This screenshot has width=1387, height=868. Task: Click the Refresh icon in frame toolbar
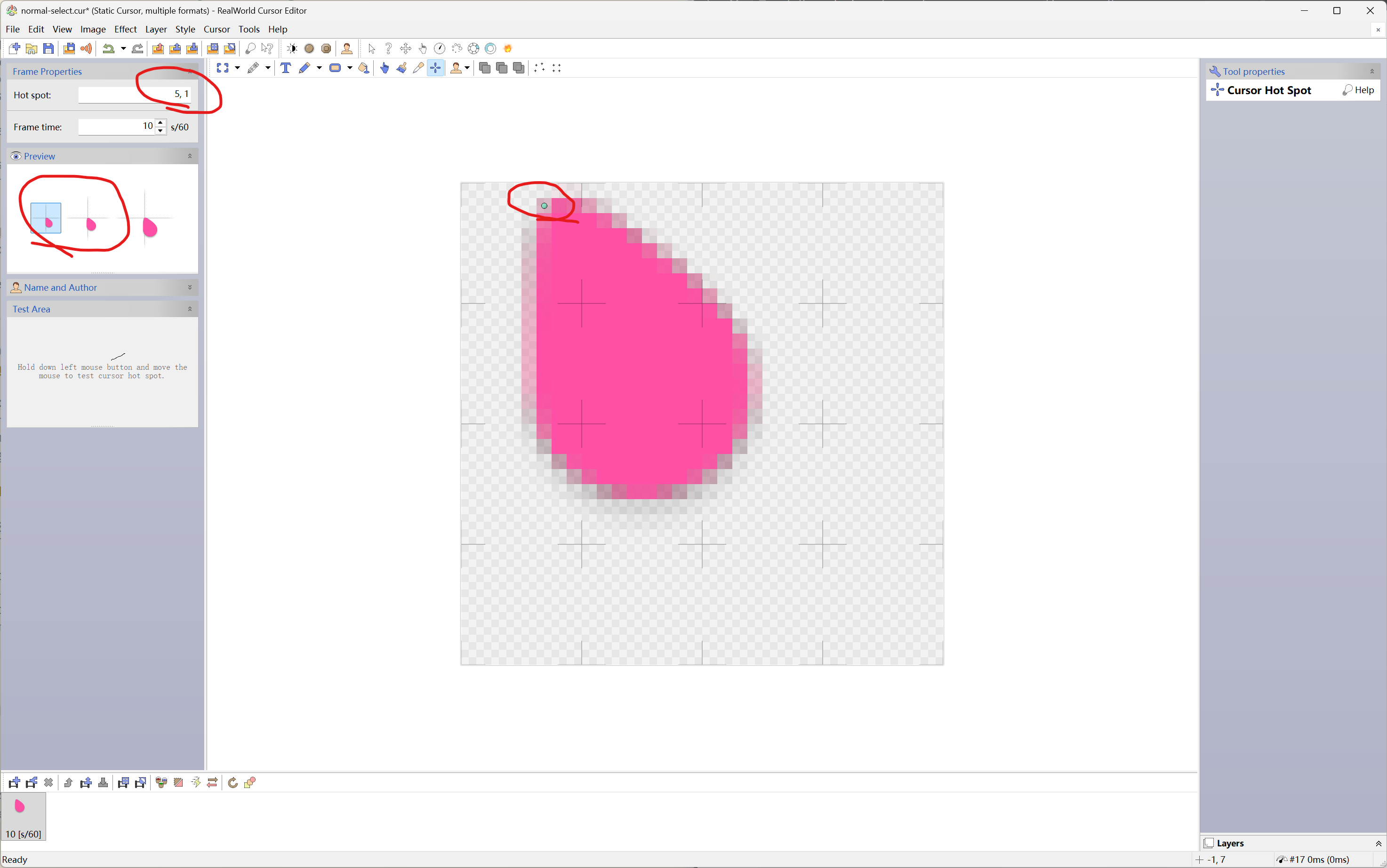click(x=233, y=782)
